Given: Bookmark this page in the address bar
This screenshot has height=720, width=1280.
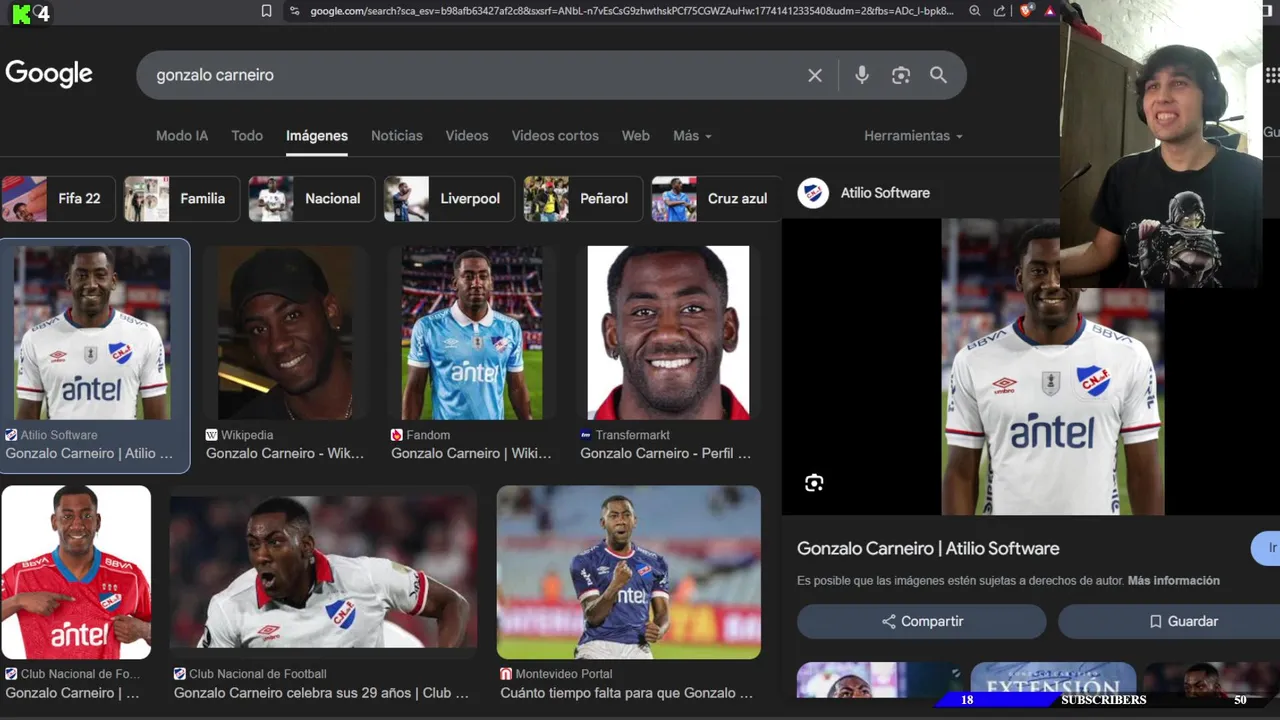Looking at the screenshot, I should 266,11.
